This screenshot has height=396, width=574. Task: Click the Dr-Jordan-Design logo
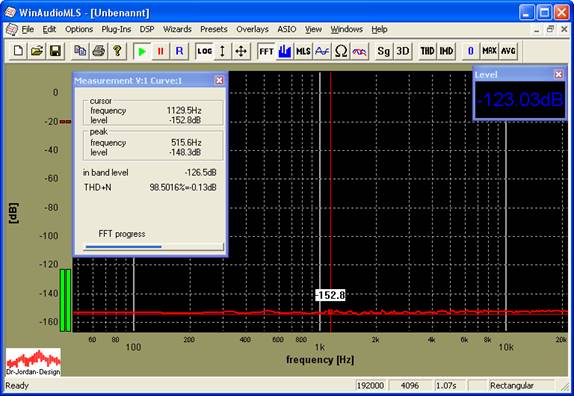coord(33,362)
